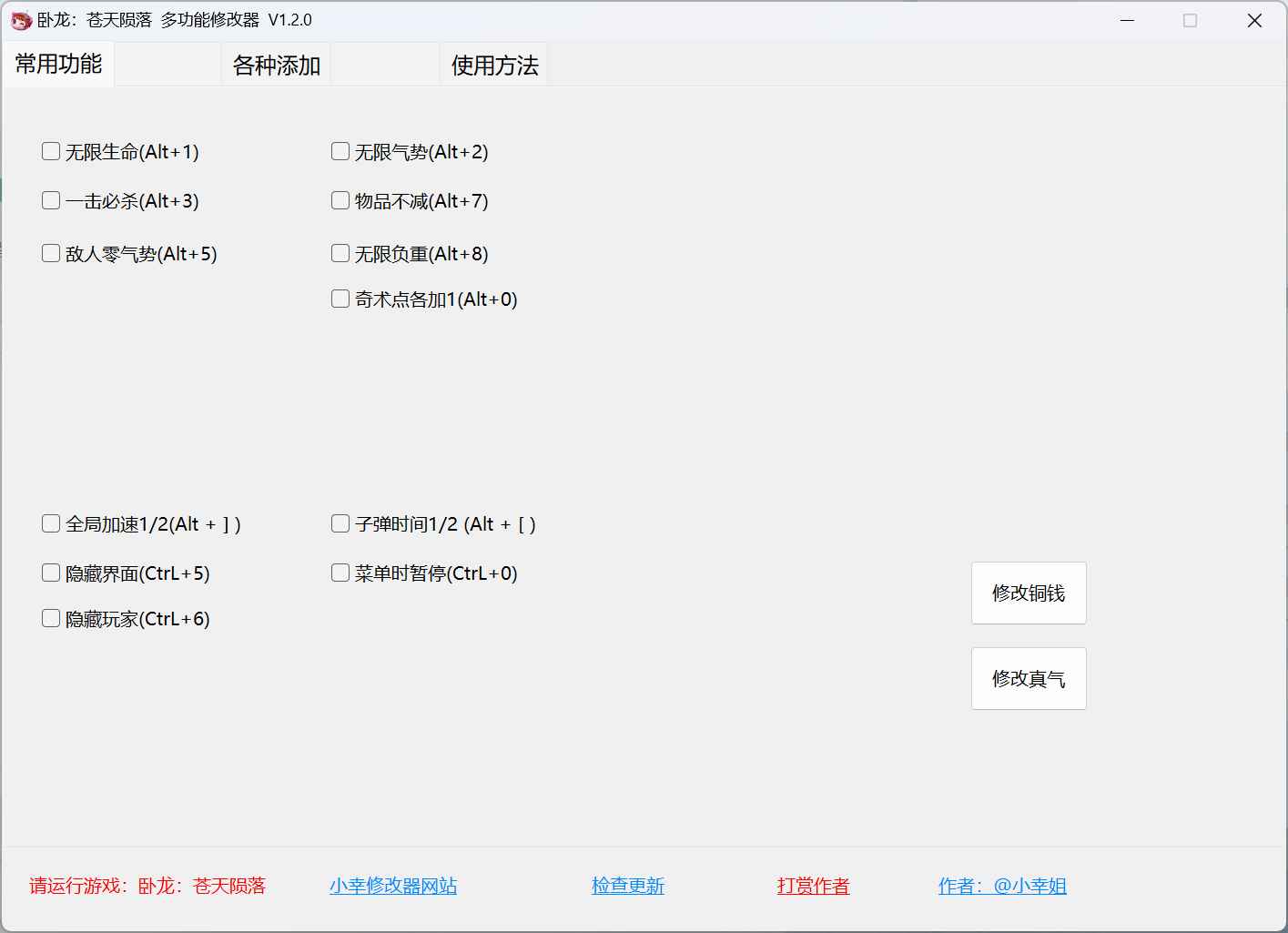Enable 物品不减(Alt+7) cheat
This screenshot has width=1288, height=933.
point(340,200)
